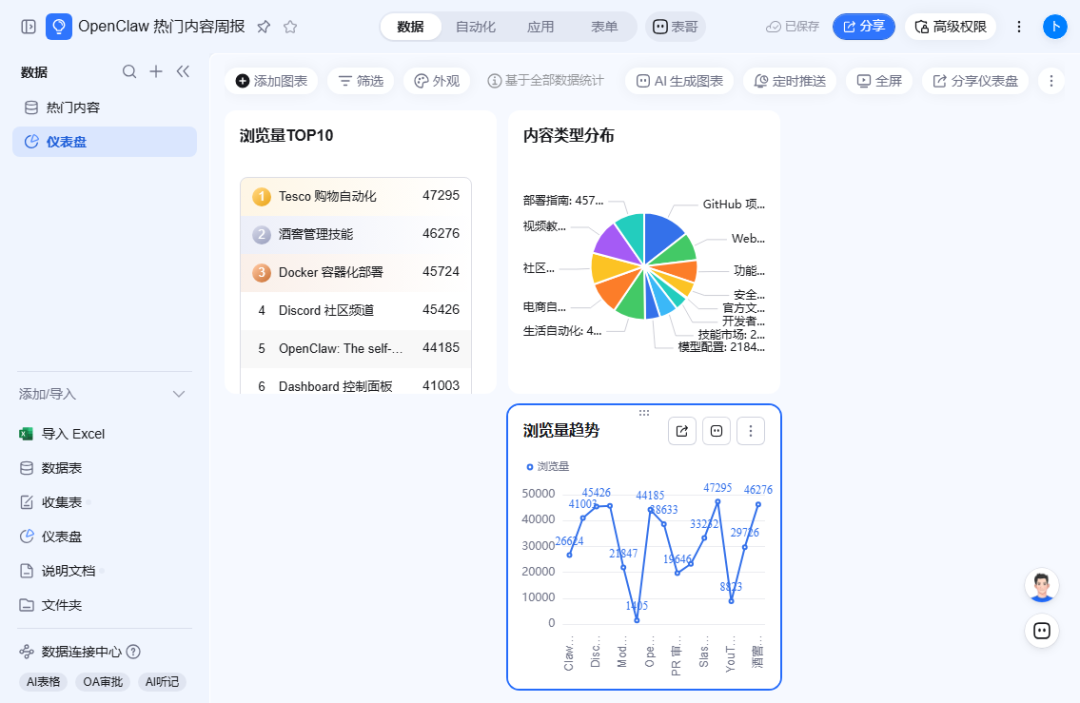Add a new 文件夹 folder
Viewport: 1080px width, 703px height.
(x=51, y=605)
